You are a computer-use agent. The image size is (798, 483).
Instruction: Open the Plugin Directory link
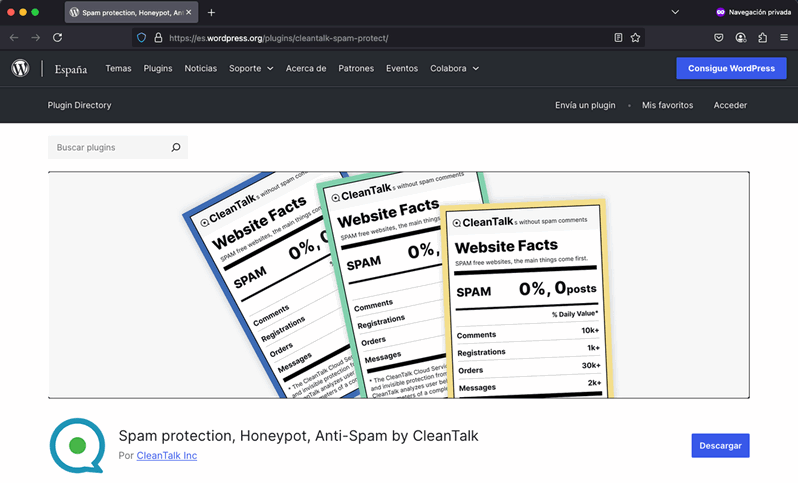[x=79, y=105]
